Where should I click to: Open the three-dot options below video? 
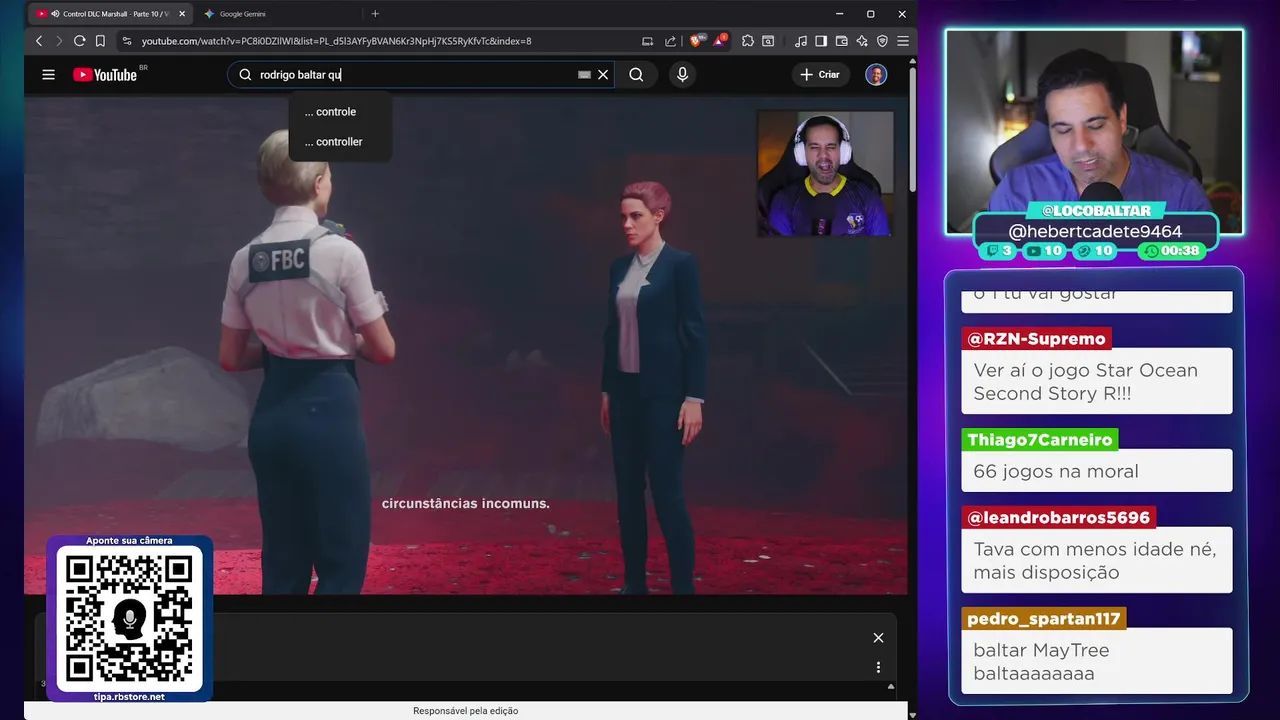click(x=878, y=667)
